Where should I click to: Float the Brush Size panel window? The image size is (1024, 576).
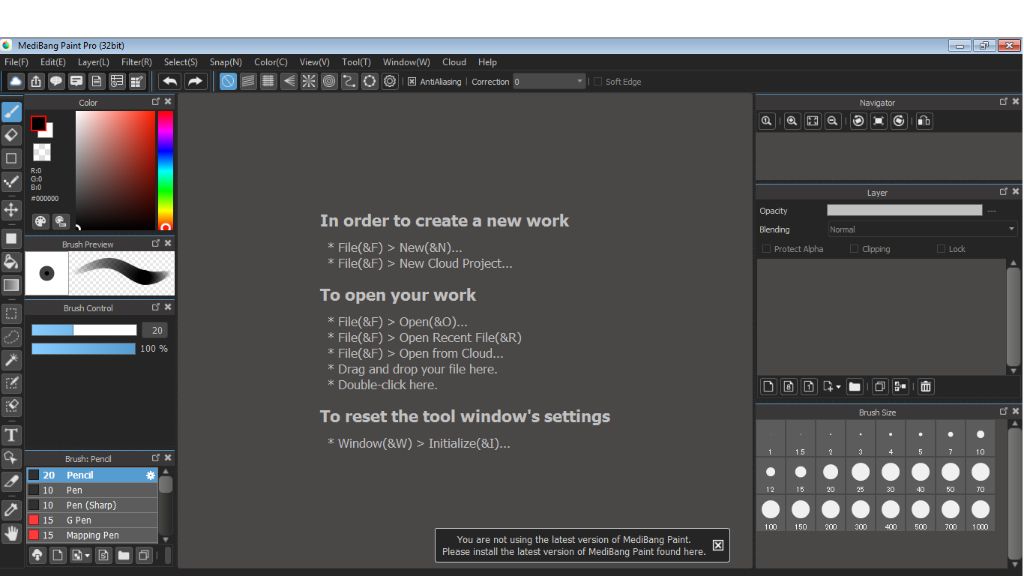(1003, 411)
